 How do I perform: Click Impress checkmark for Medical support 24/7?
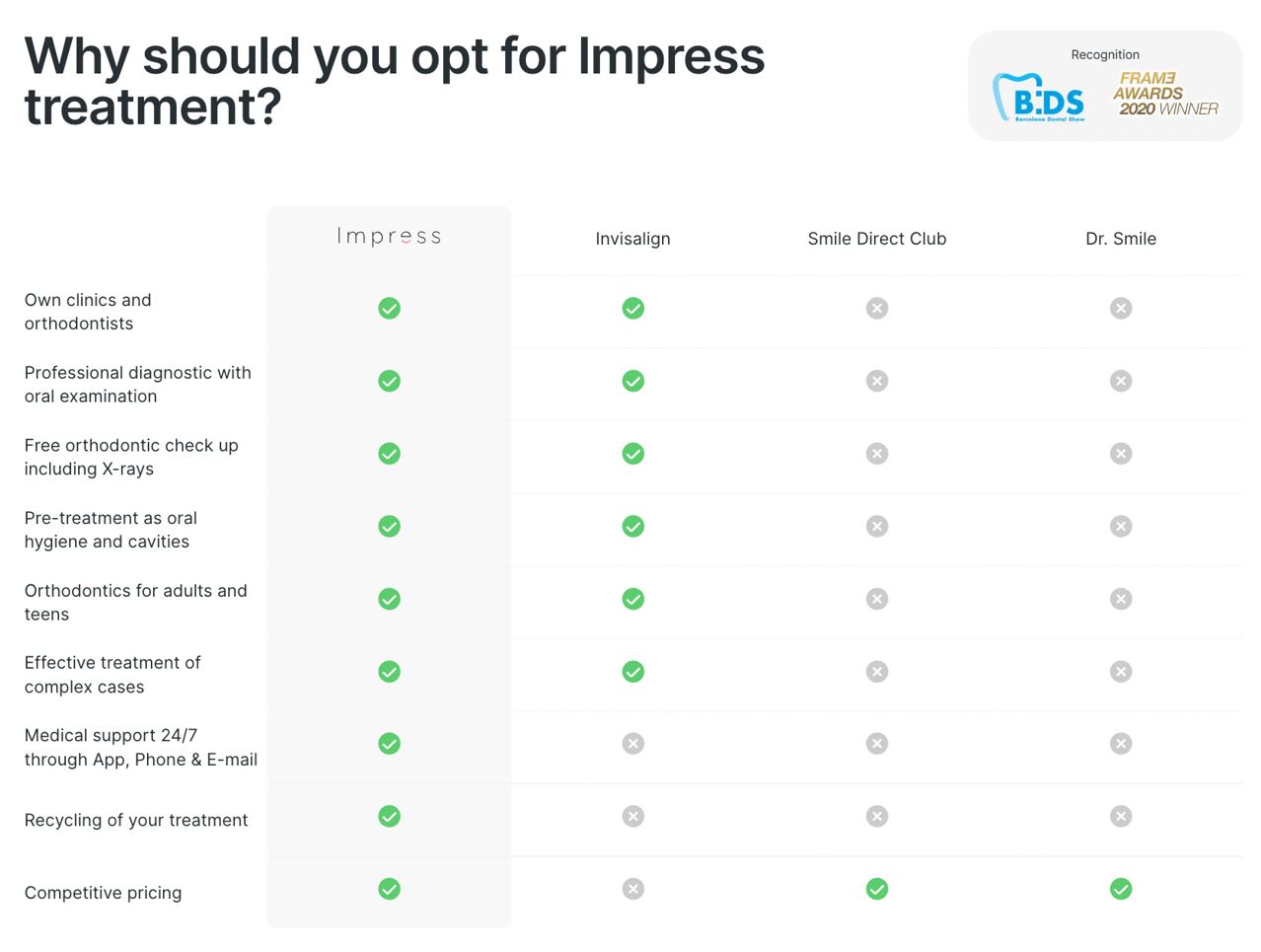tap(390, 744)
